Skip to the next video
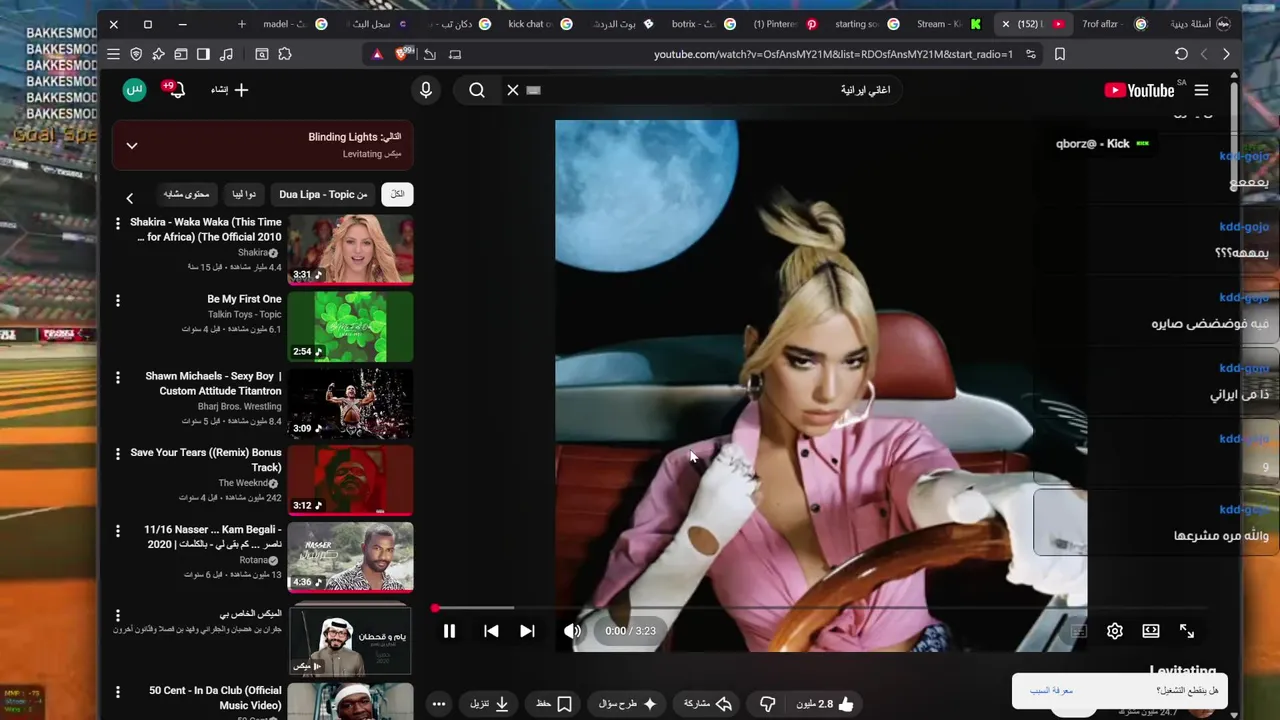Screen dimensions: 1280x720 [527, 631]
